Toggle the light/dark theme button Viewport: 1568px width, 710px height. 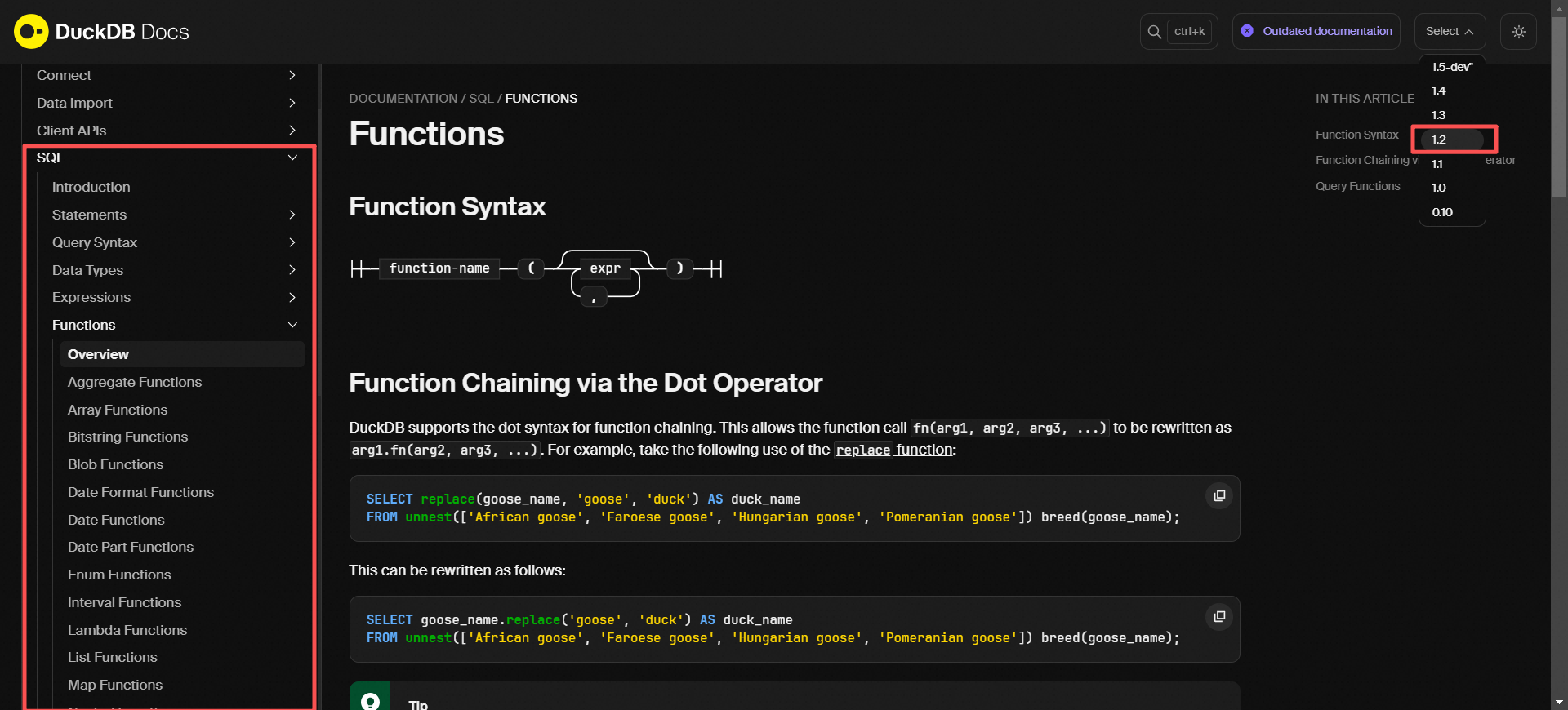(x=1518, y=32)
